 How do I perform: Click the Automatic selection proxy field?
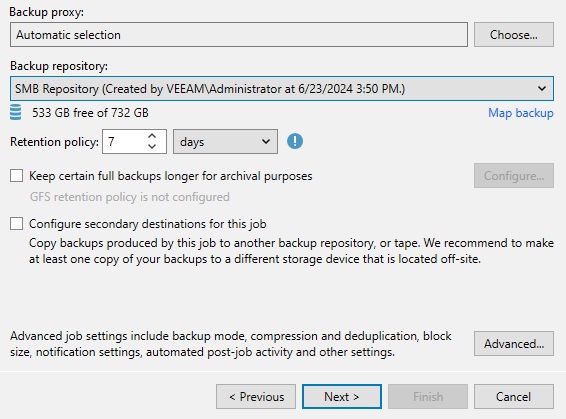tap(239, 35)
